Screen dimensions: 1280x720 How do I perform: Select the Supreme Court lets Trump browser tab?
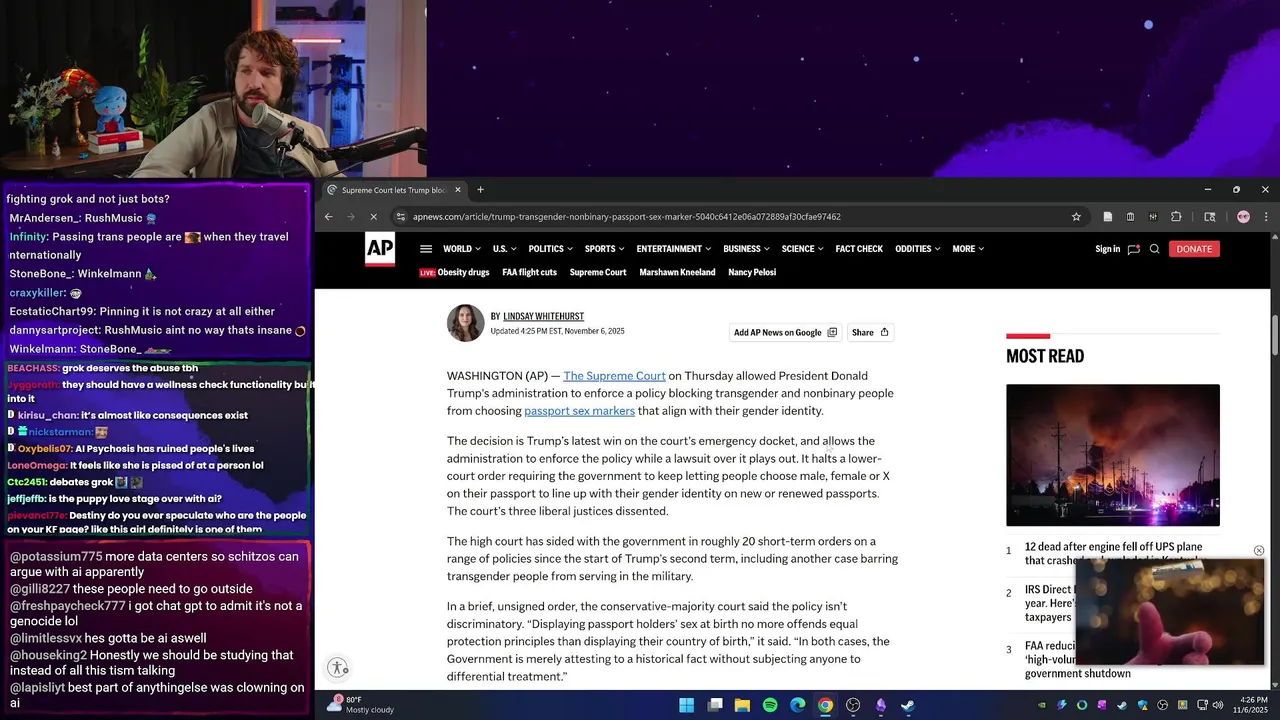tap(395, 190)
